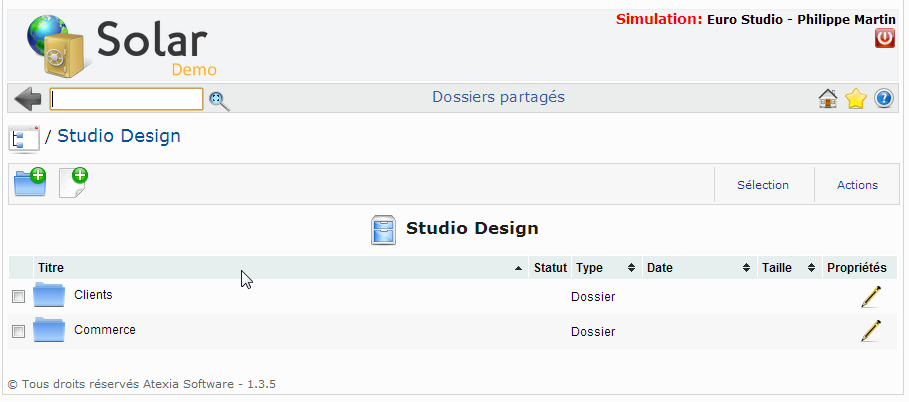Open the Studio Design breadcrumb link

tap(119, 136)
